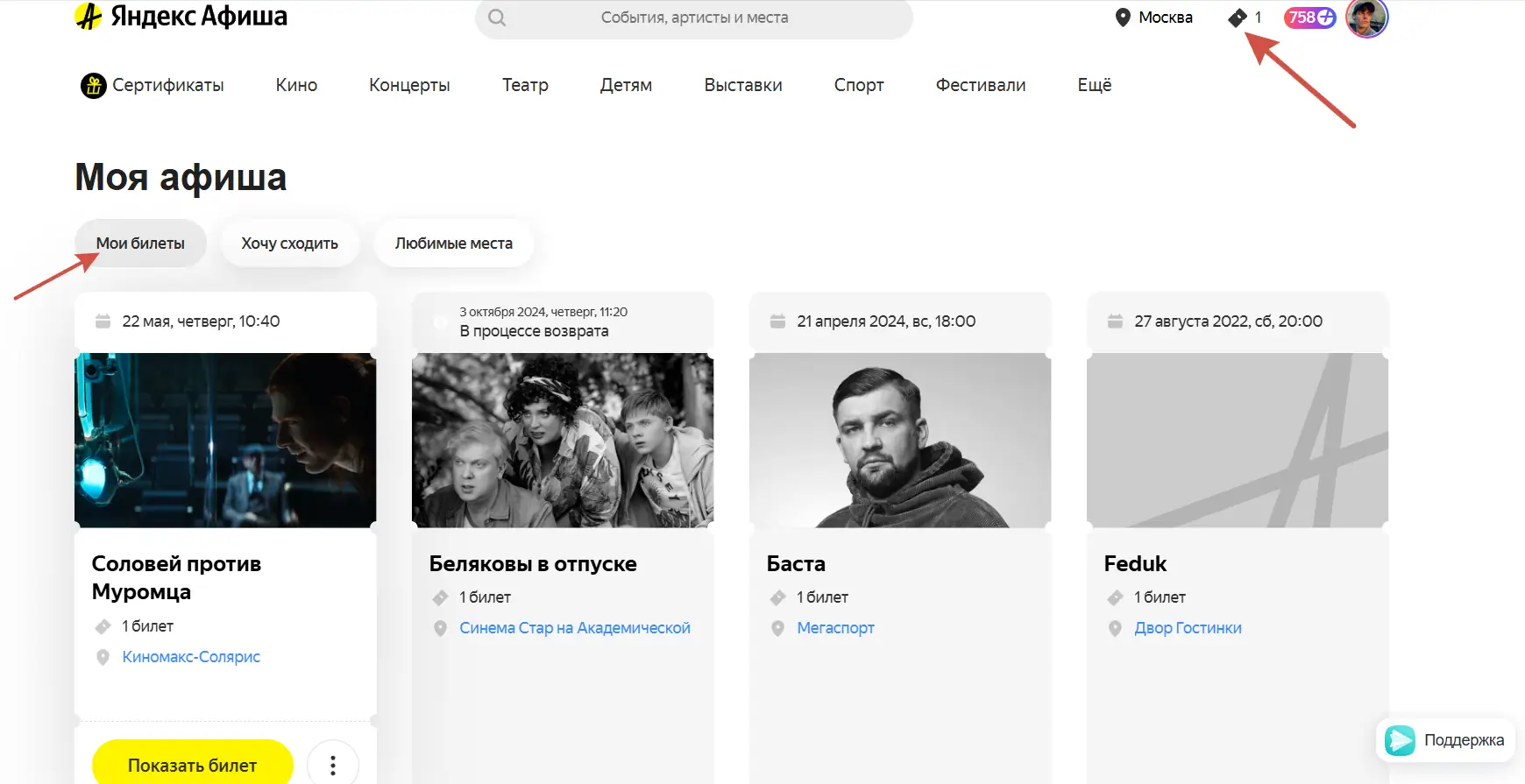Open the 758 Plus points badge
This screenshot has height=784, width=1525.
coord(1310,18)
